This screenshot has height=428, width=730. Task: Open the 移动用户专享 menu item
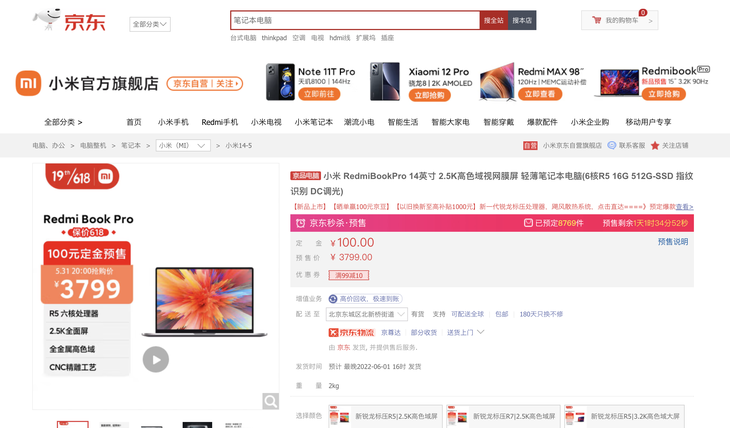649,122
